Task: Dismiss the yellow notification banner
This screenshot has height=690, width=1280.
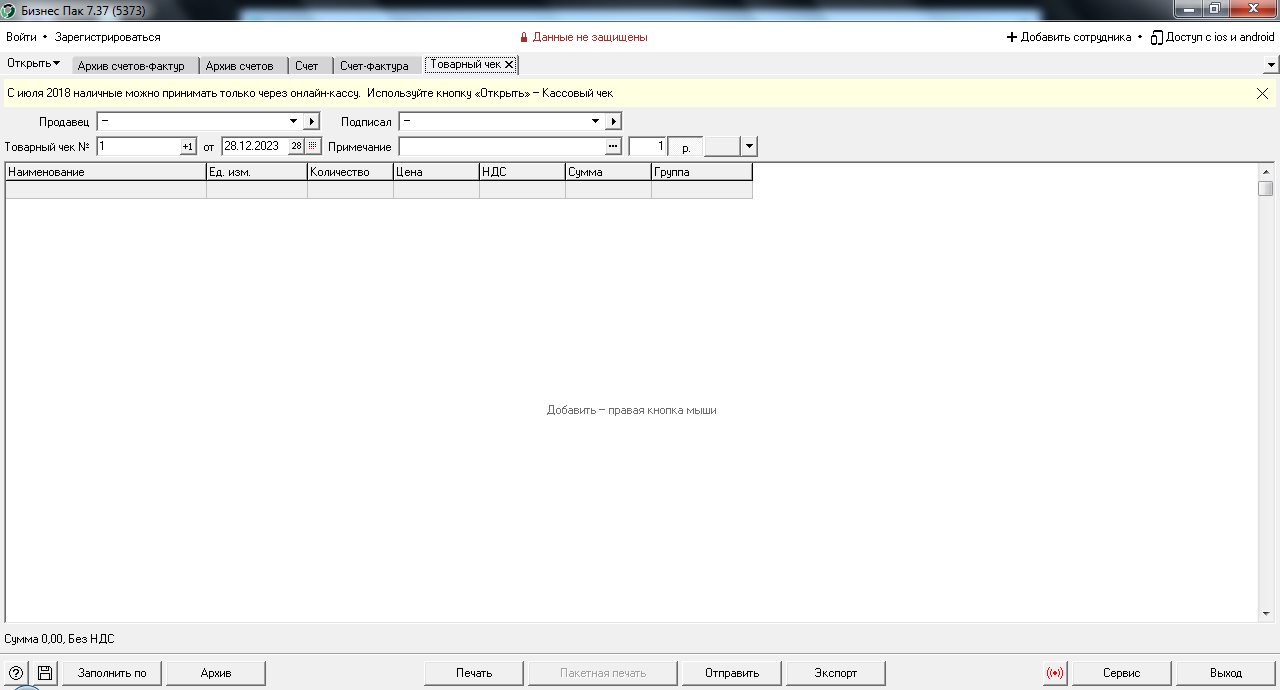Action: (1262, 93)
